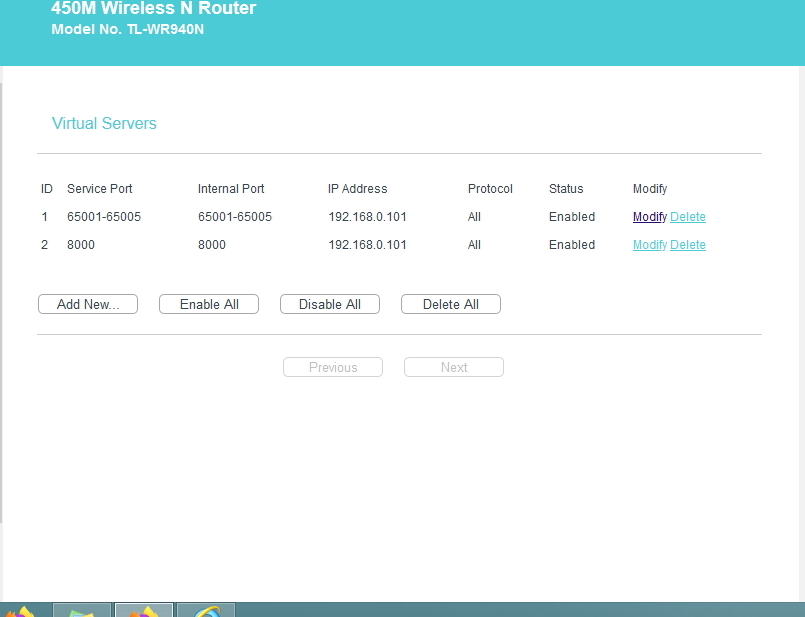The image size is (805, 617).
Task: Click the Status column header
Action: [x=566, y=189]
